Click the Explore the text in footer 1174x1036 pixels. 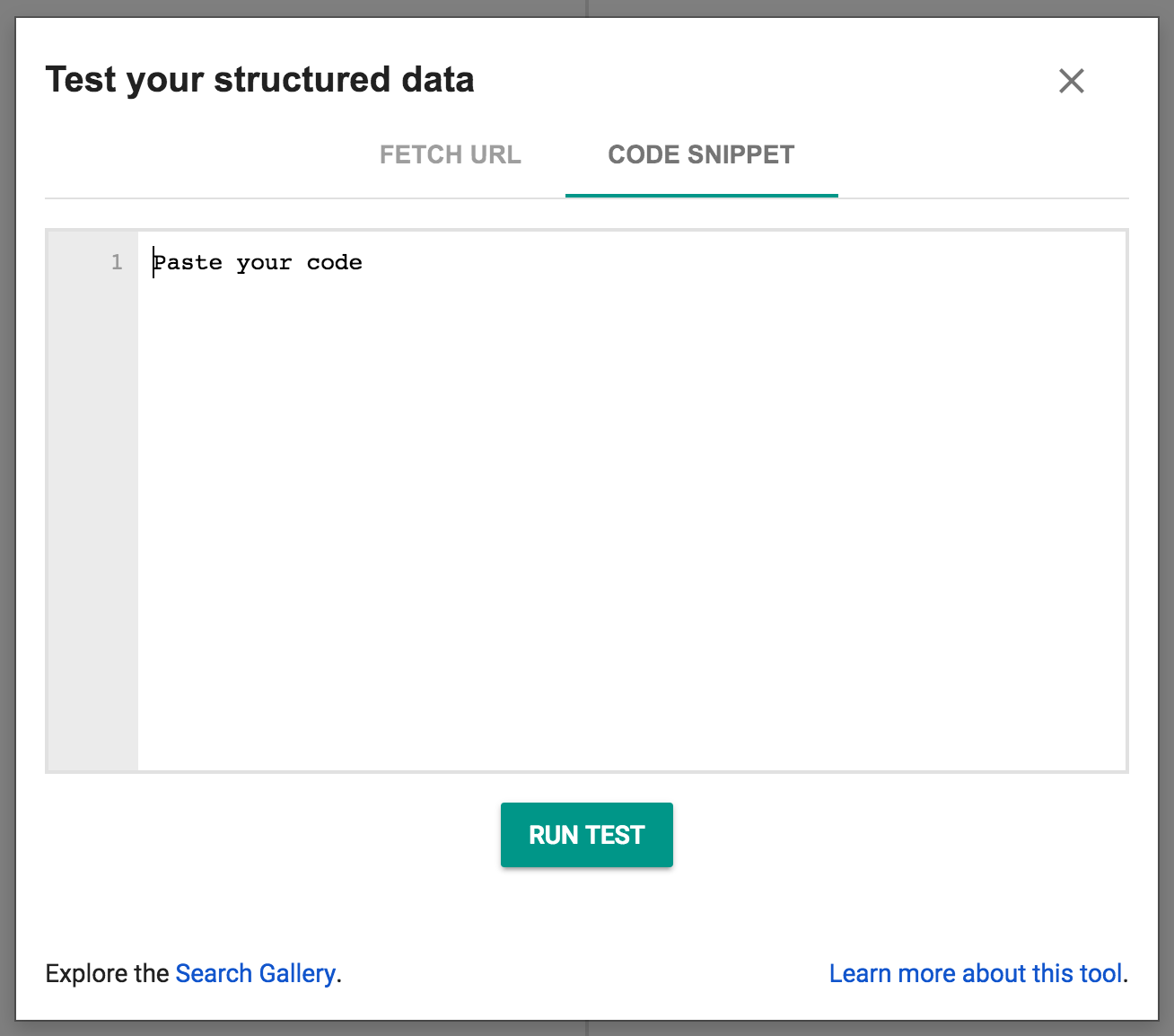click(107, 973)
